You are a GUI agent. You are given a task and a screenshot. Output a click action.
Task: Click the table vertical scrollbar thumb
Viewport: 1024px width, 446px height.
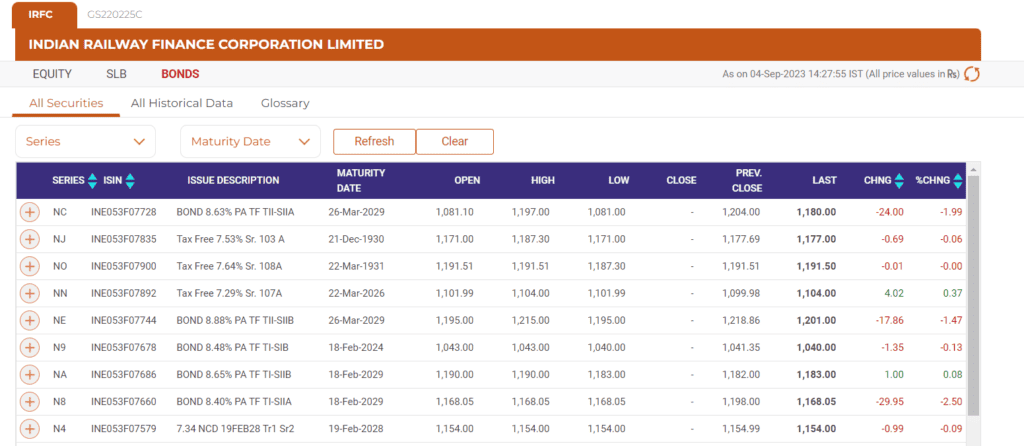(973, 295)
